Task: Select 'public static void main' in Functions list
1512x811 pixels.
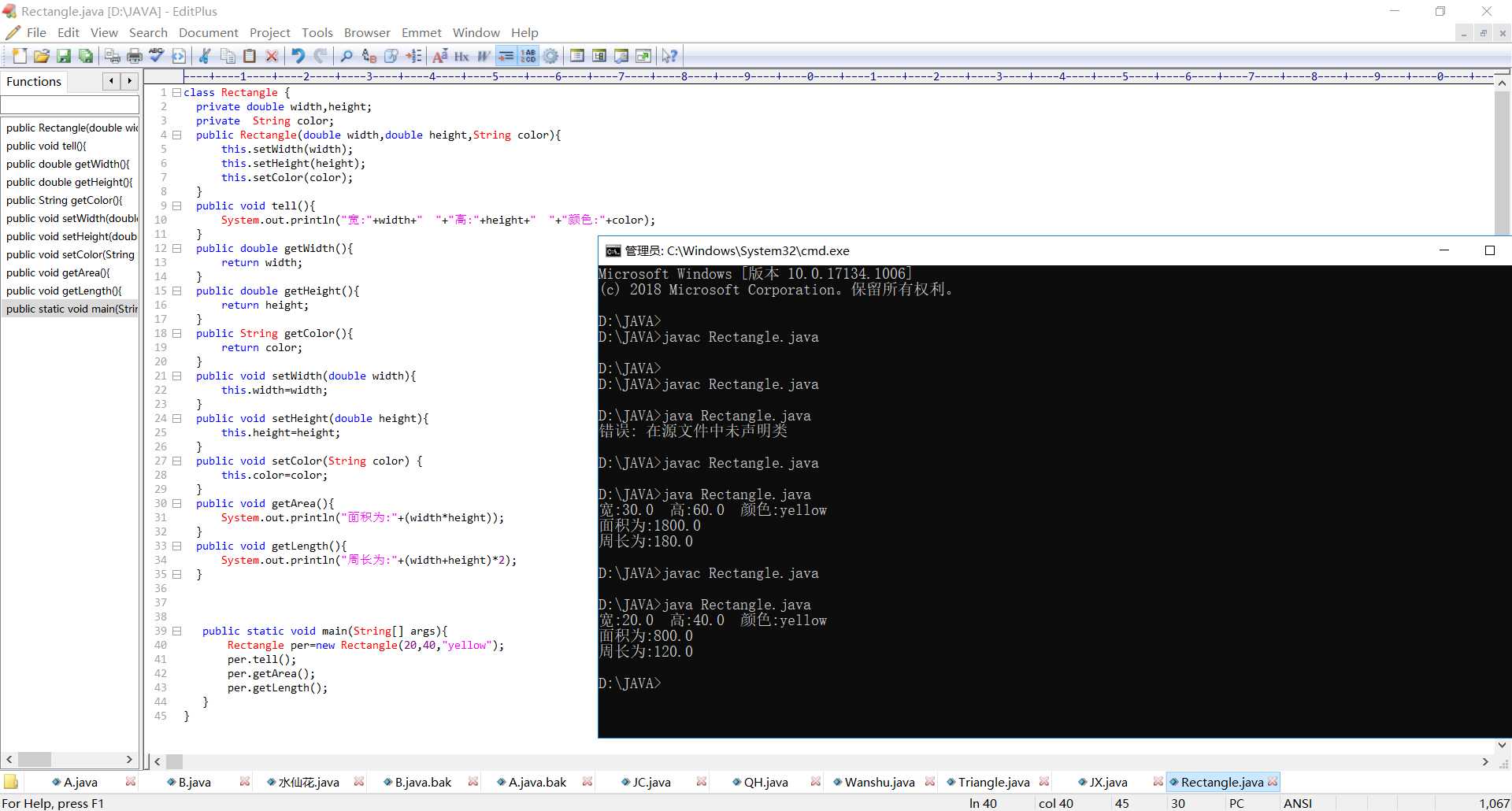Action: point(70,309)
